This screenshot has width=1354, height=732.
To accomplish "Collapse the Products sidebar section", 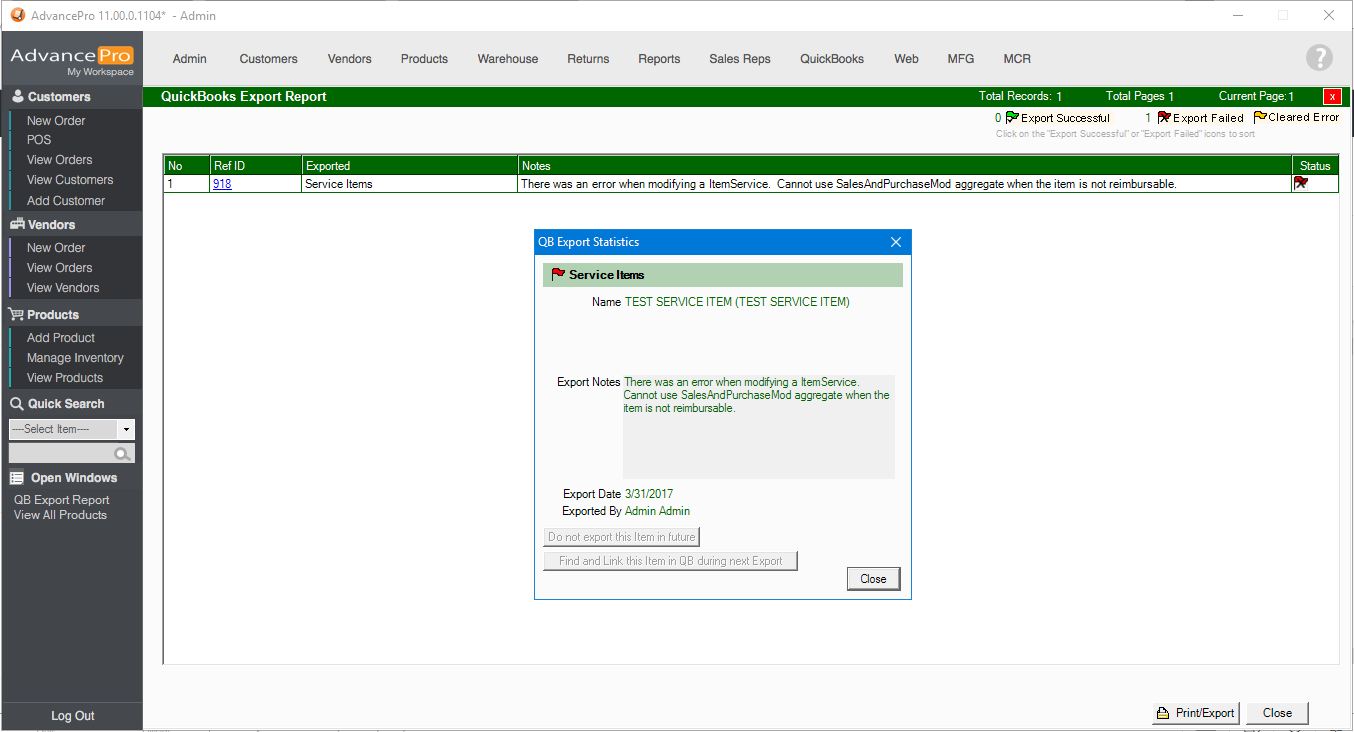I will click(x=53, y=315).
